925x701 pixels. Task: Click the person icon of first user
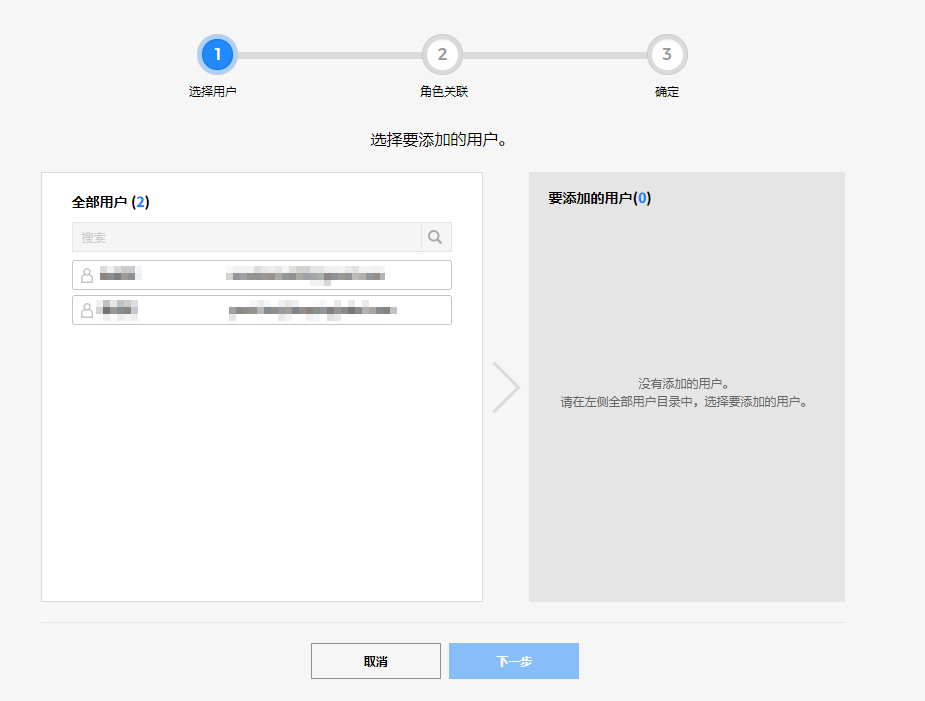pos(87,275)
